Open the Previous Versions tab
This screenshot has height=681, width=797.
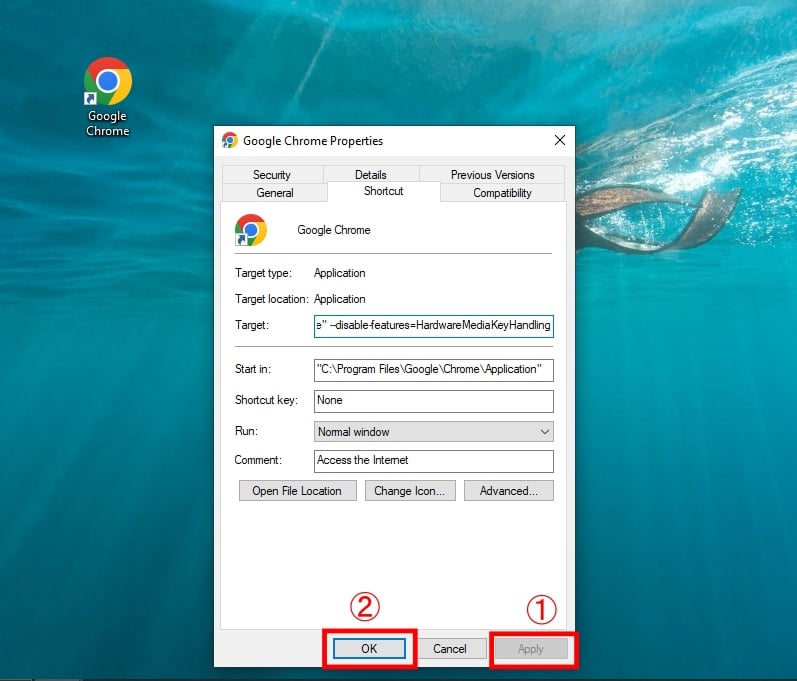[492, 175]
